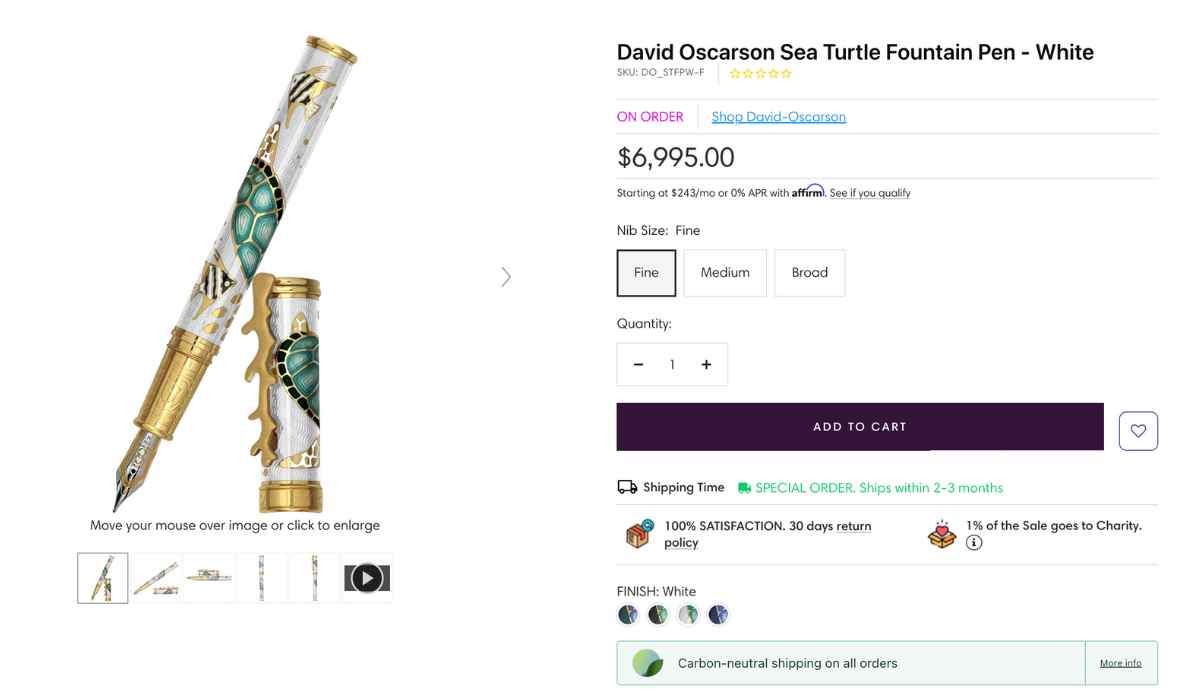1200x700 pixels.
Task: Open the info circle next to charity note
Action: coord(974,543)
